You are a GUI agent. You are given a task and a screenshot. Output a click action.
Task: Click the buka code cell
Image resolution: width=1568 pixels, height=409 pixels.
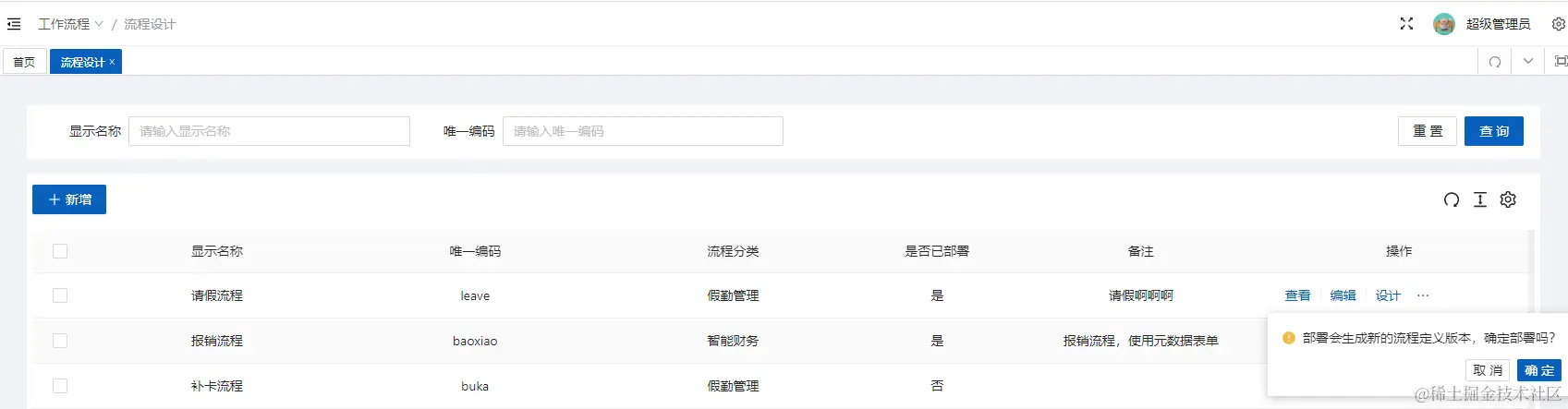pyautogui.click(x=475, y=386)
